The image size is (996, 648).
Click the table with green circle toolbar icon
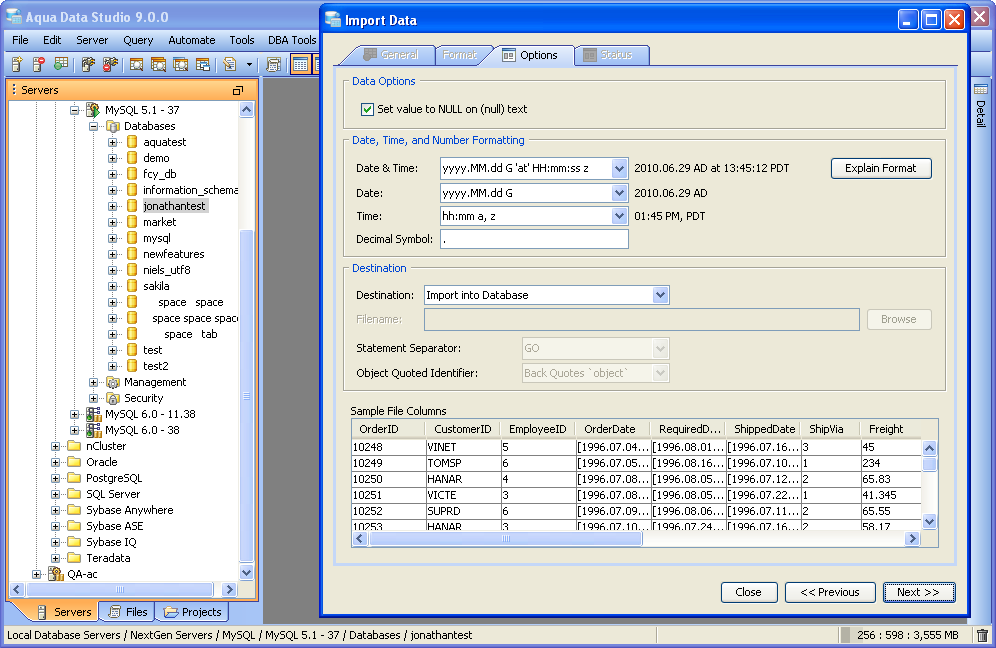coord(61,64)
